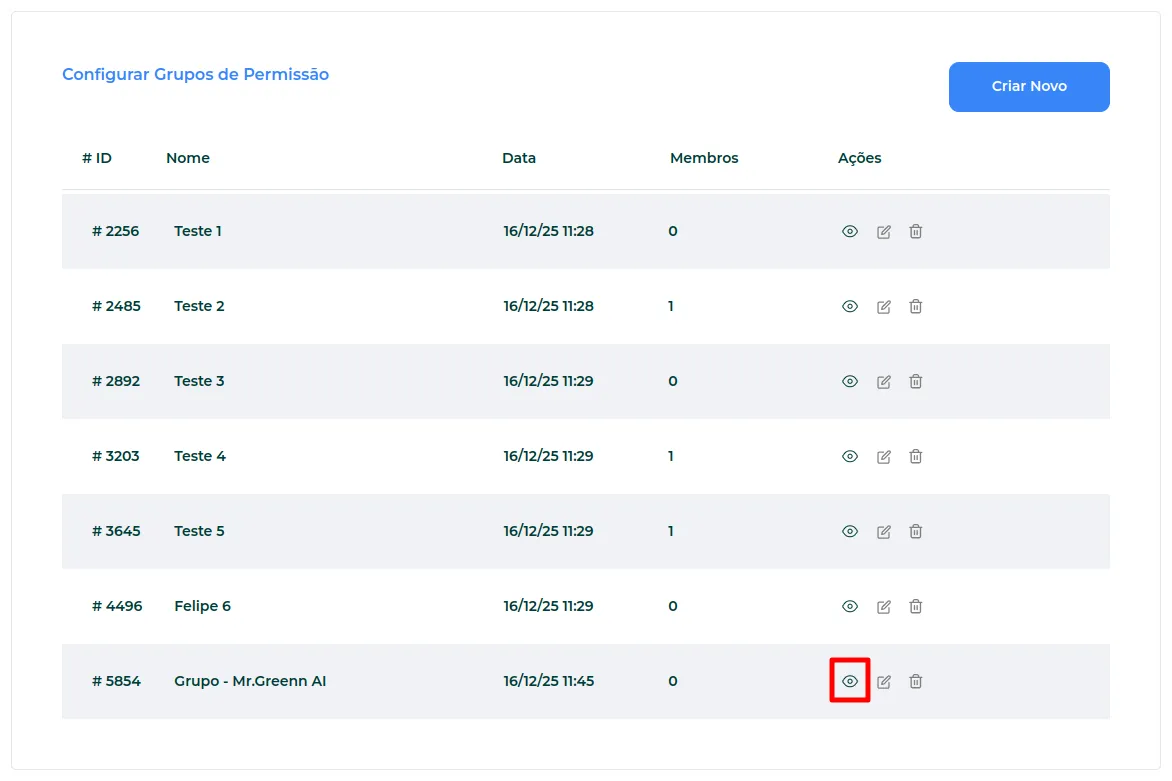The image size is (1172, 781).
Task: Click the name Grupo - Mr.Greenn AI
Action: (x=250, y=681)
